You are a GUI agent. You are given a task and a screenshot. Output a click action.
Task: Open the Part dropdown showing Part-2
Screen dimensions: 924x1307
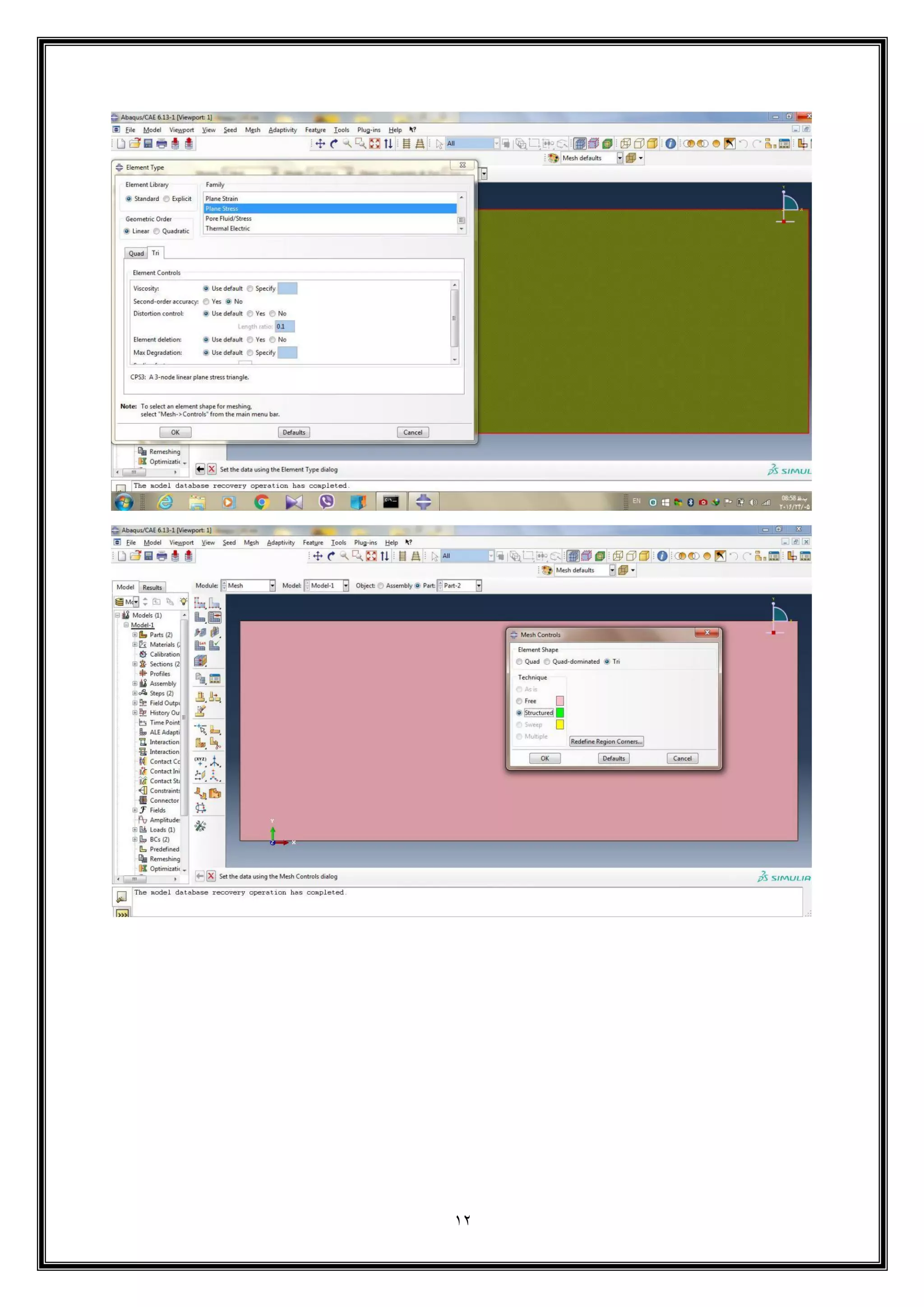tap(479, 586)
